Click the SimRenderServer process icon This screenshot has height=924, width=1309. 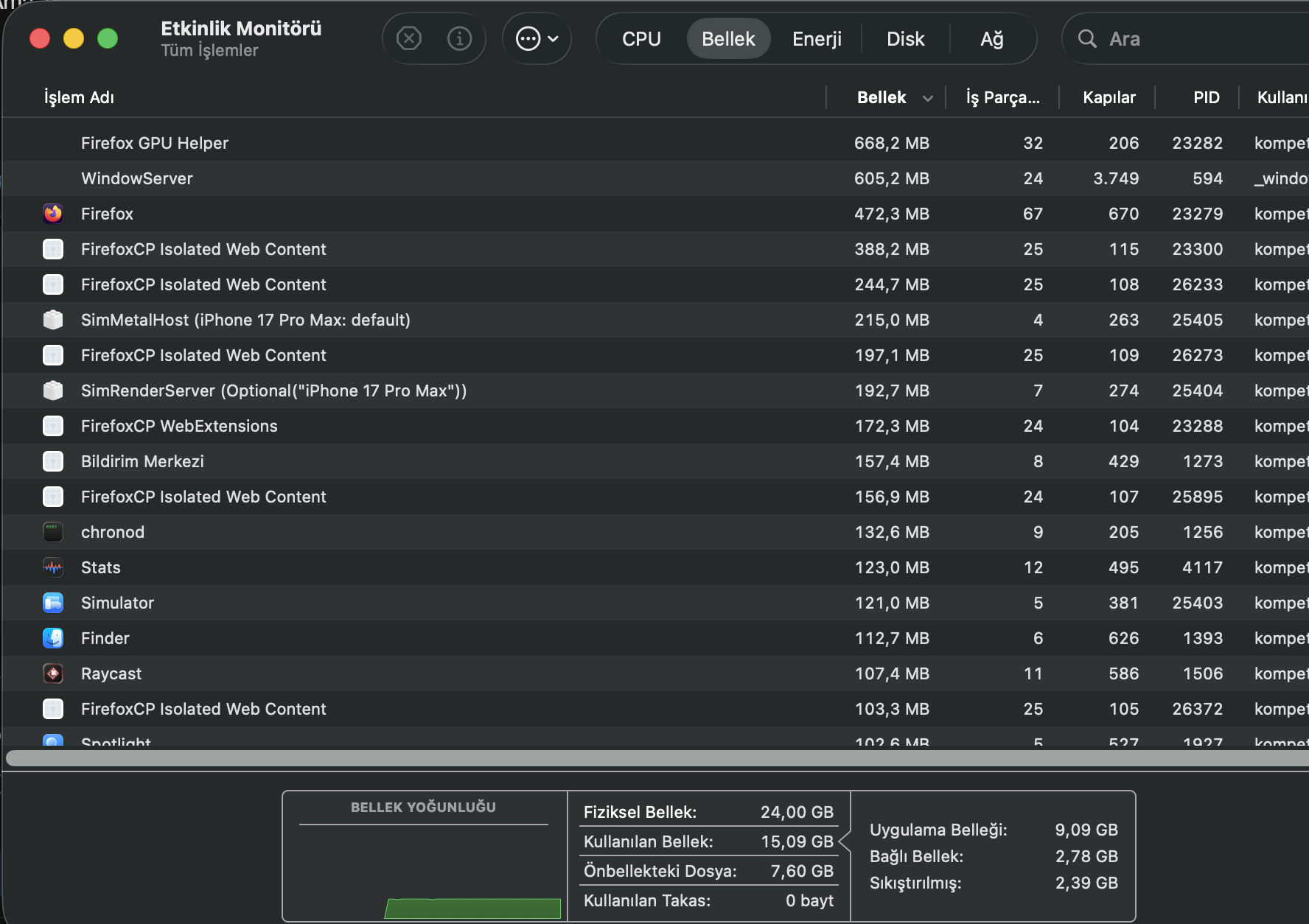[53, 391]
